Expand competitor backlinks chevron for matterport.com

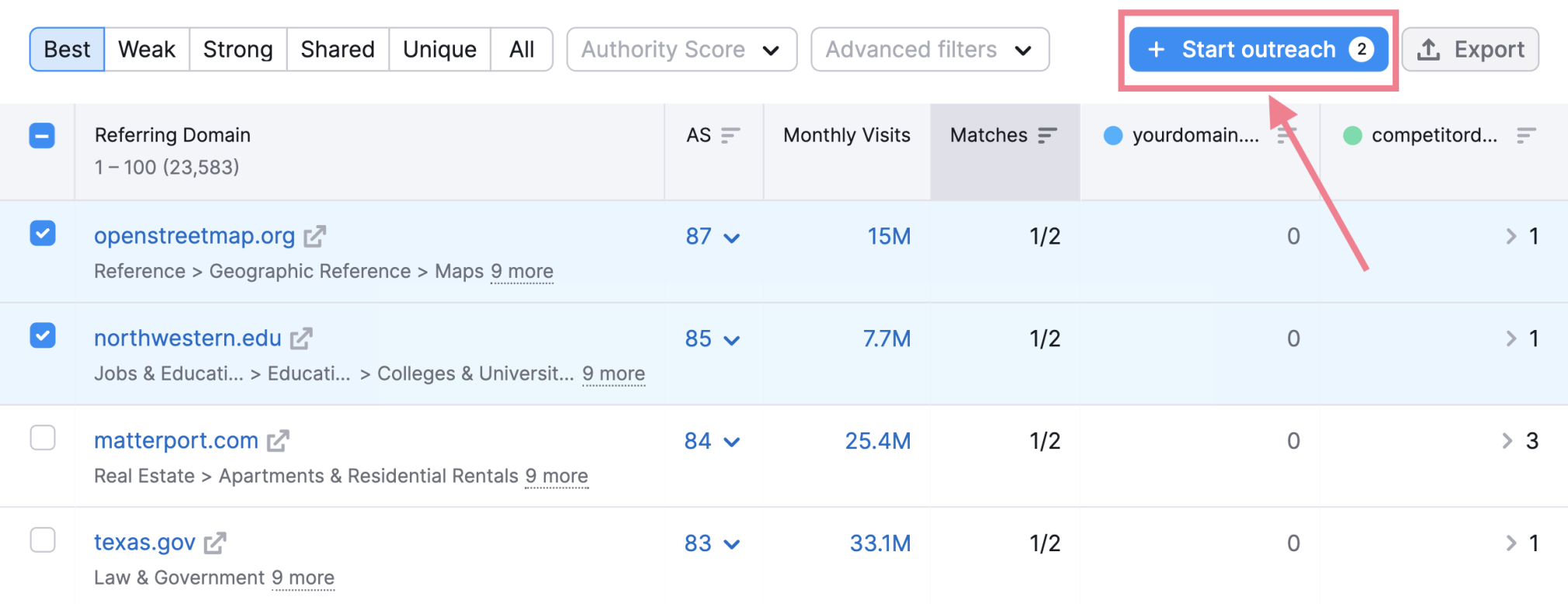1507,441
